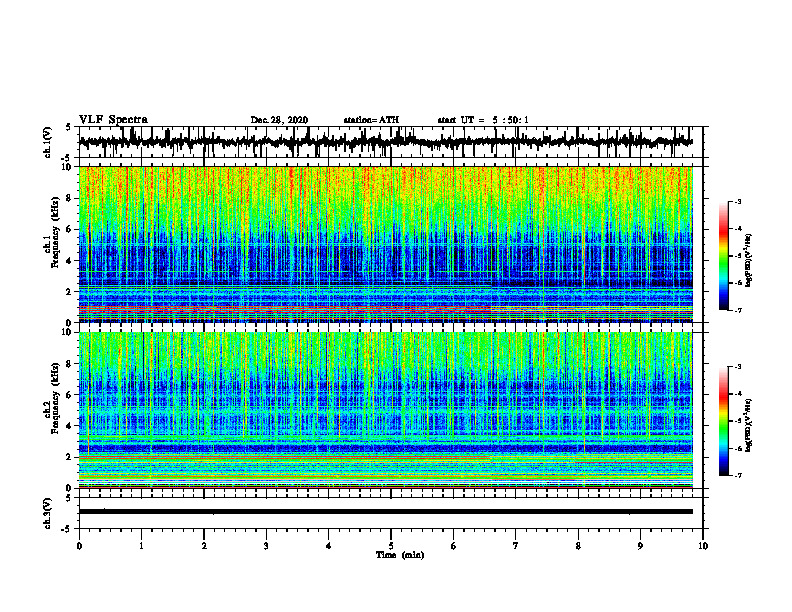Click inside the ch.1 frequency spectrogram
Screen dimensions: 792x612
coord(386,244)
